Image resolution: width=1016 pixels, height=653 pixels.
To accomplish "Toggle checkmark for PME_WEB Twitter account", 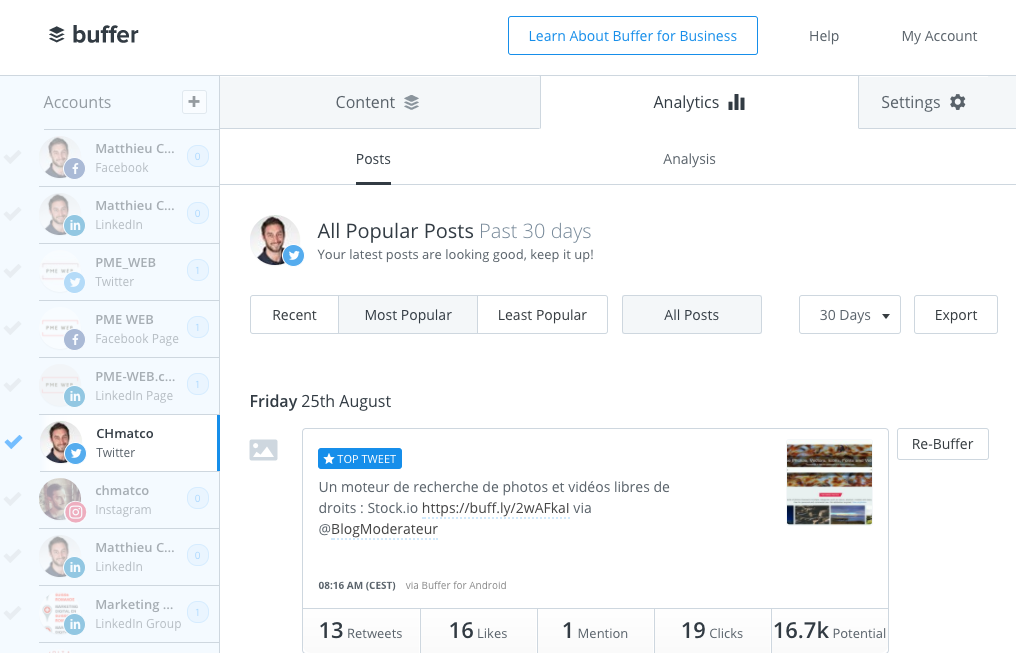I will [13, 271].
